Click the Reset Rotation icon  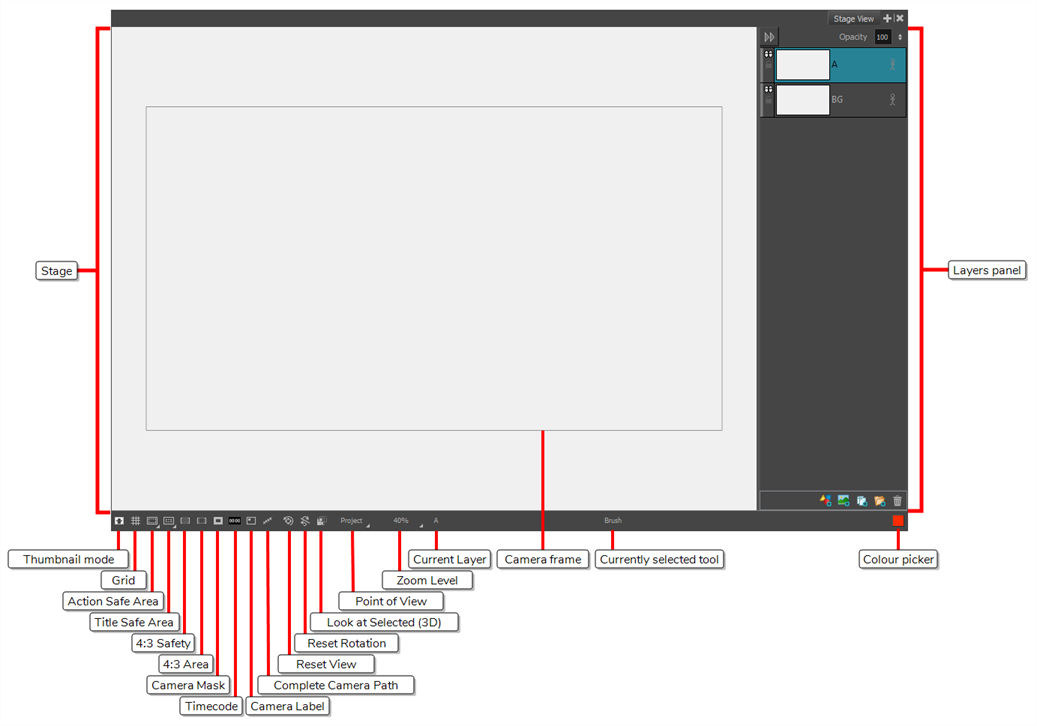[x=304, y=521]
